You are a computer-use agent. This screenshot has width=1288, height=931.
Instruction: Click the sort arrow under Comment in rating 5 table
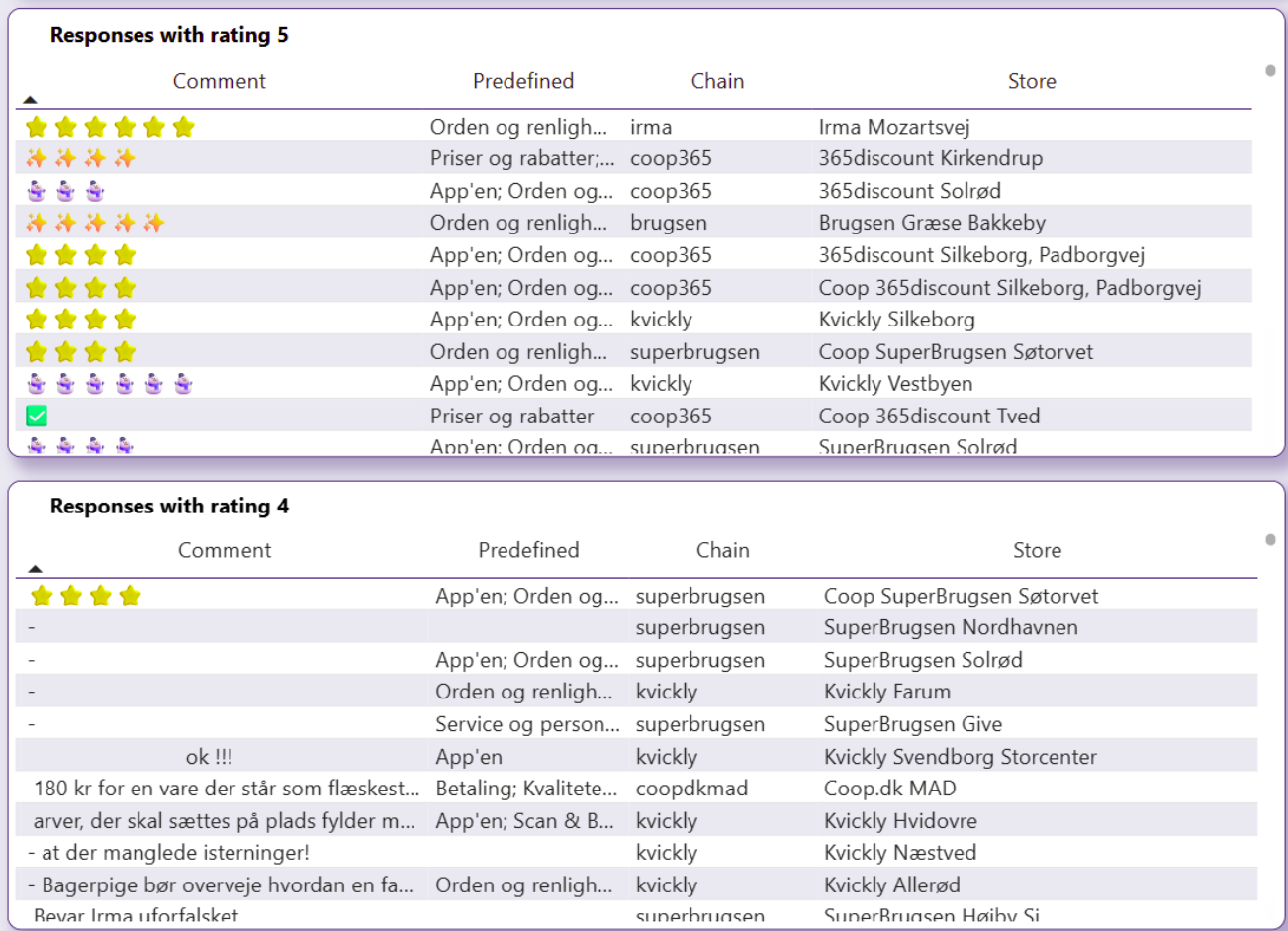30,100
